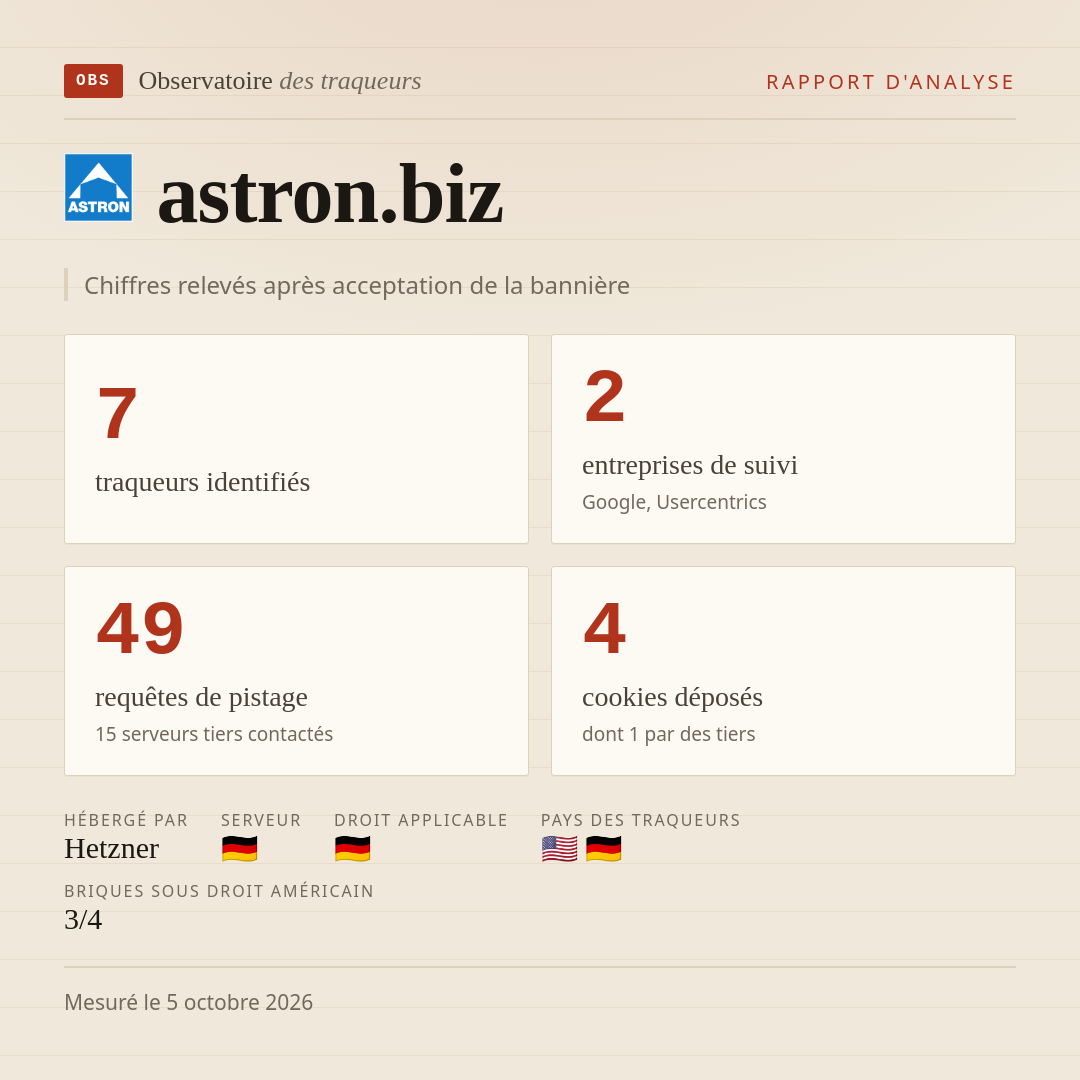Click the entreprises de suivi label
Image resolution: width=1080 pixels, height=1080 pixels.
[x=689, y=465]
